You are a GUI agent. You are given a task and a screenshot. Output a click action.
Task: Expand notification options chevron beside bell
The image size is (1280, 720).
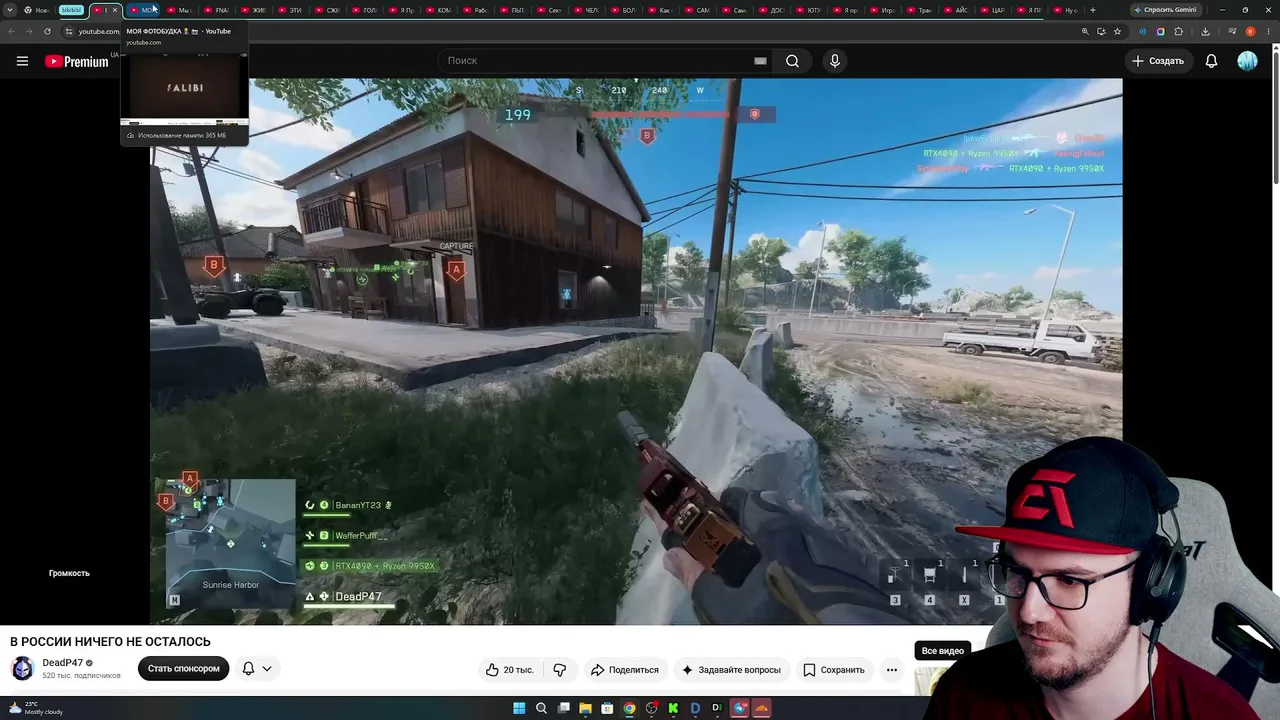pos(266,669)
